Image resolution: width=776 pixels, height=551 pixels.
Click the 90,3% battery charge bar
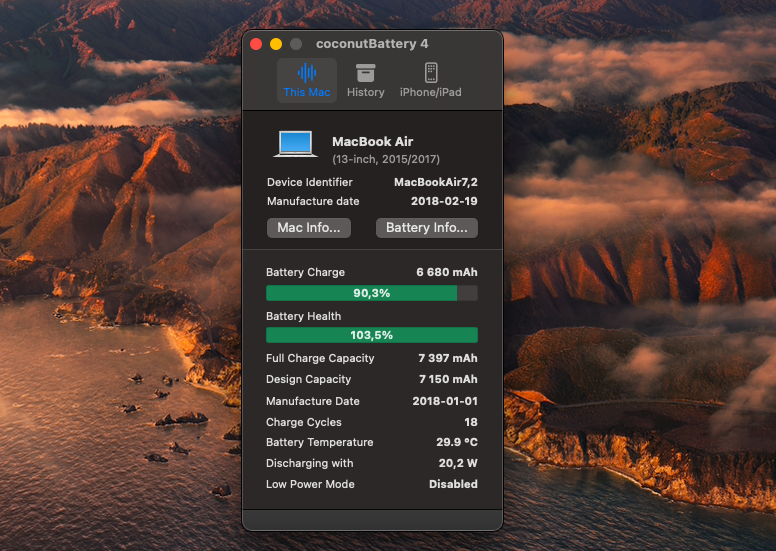click(372, 293)
